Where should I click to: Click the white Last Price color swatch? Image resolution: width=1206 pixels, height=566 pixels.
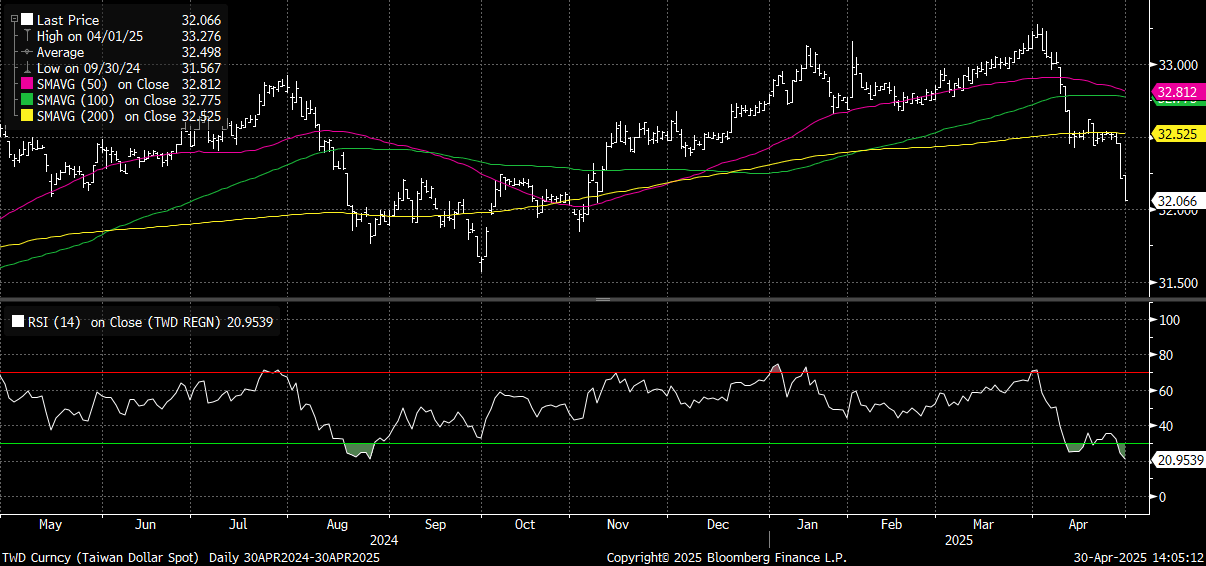(27, 19)
